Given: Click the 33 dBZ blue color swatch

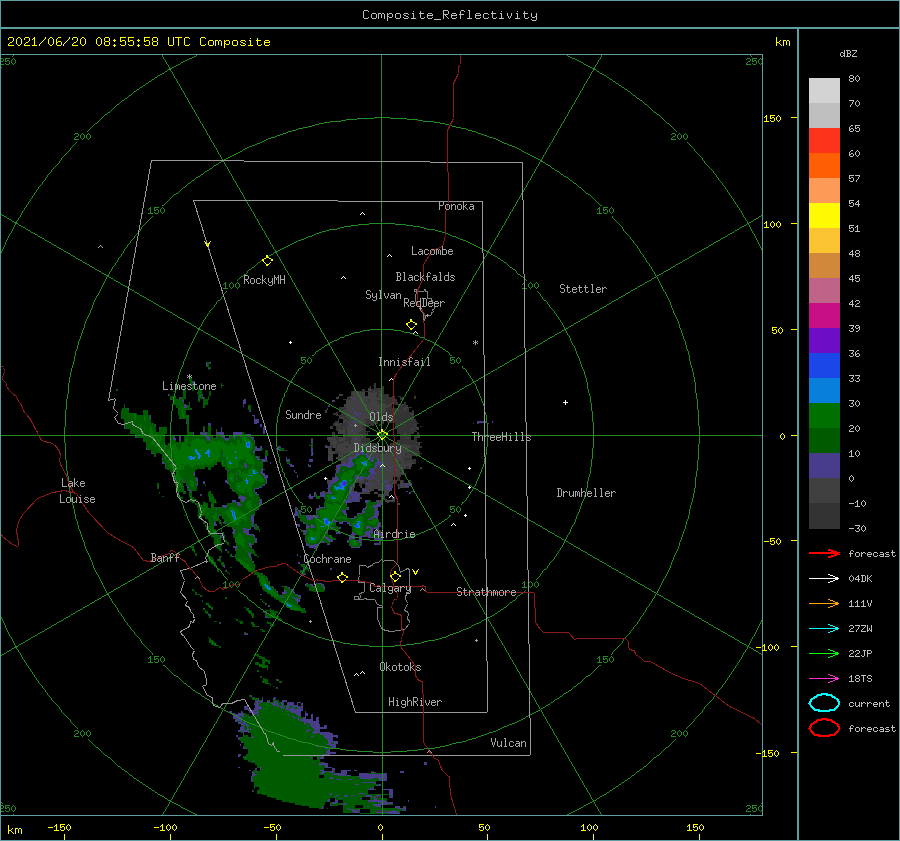Looking at the screenshot, I should click(824, 365).
